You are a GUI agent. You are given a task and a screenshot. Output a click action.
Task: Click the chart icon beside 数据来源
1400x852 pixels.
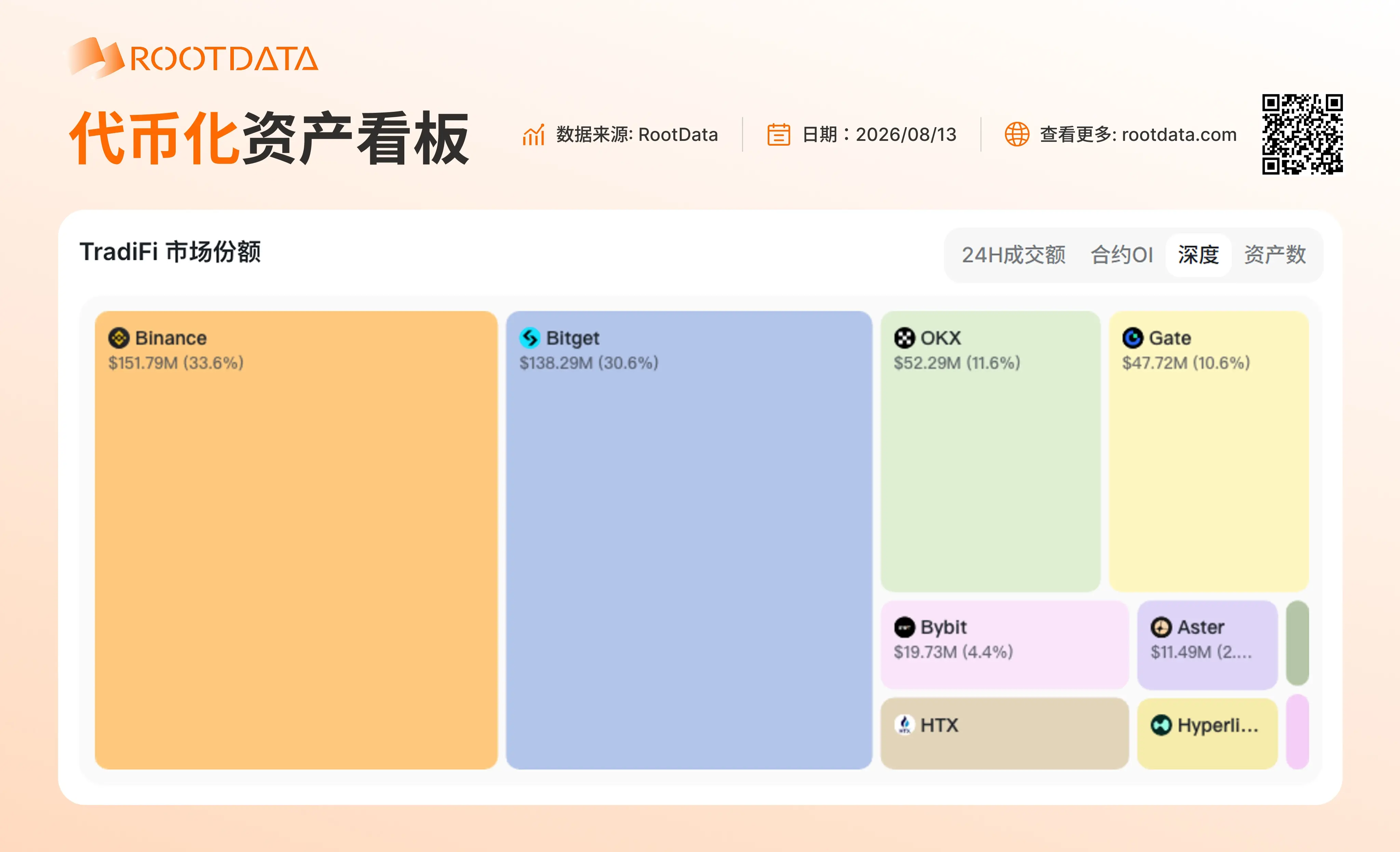coord(534,135)
